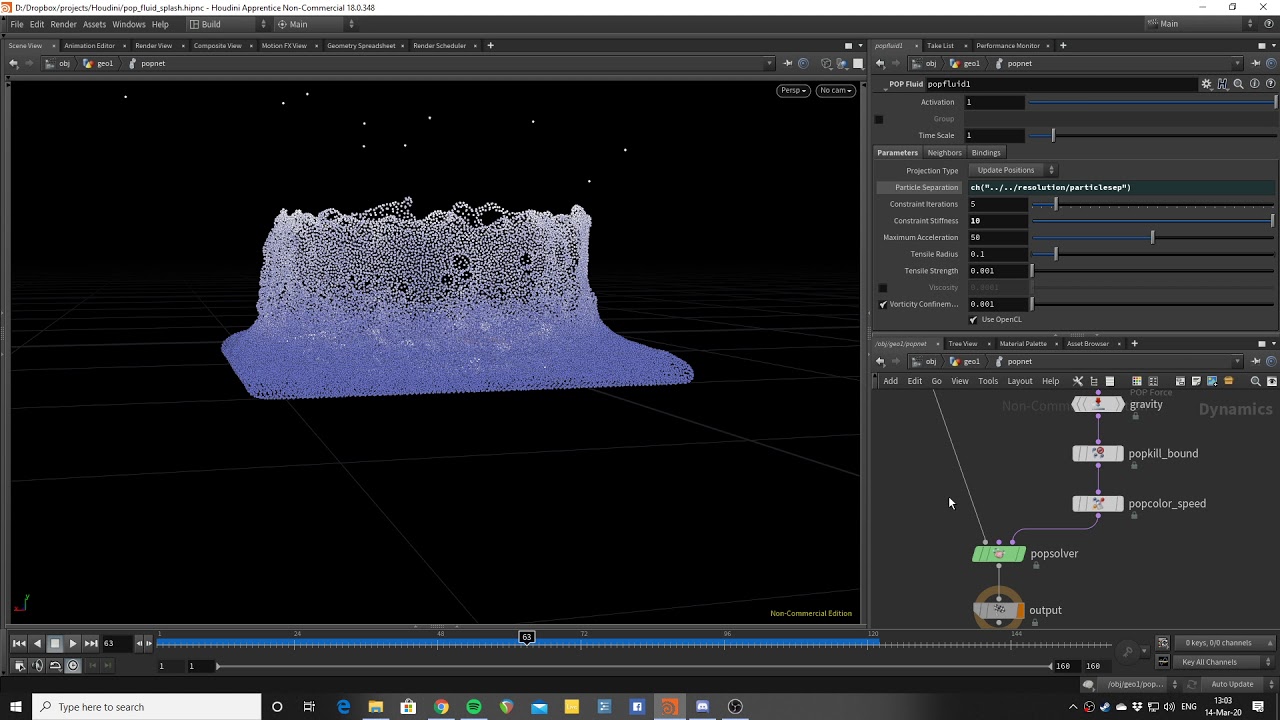Toggle audio icon in playbar

click(37, 665)
